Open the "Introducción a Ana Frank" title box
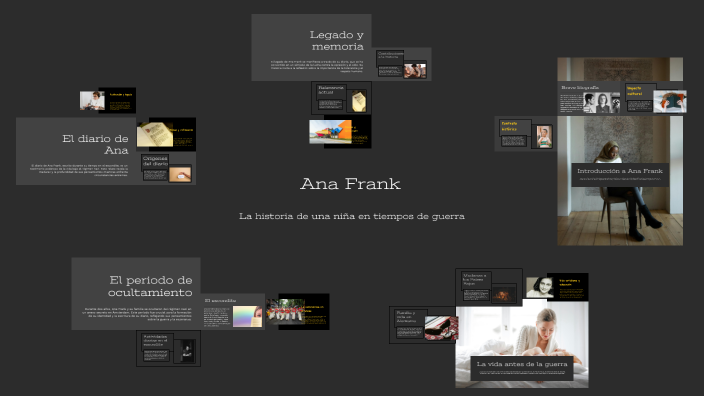The height and width of the screenshot is (396, 704). [x=620, y=175]
